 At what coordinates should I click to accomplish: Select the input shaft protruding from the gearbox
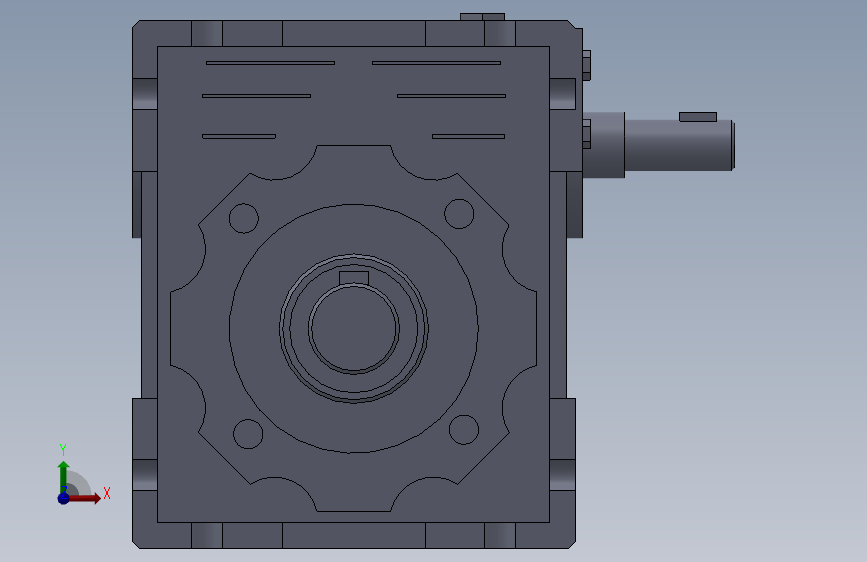(680, 145)
